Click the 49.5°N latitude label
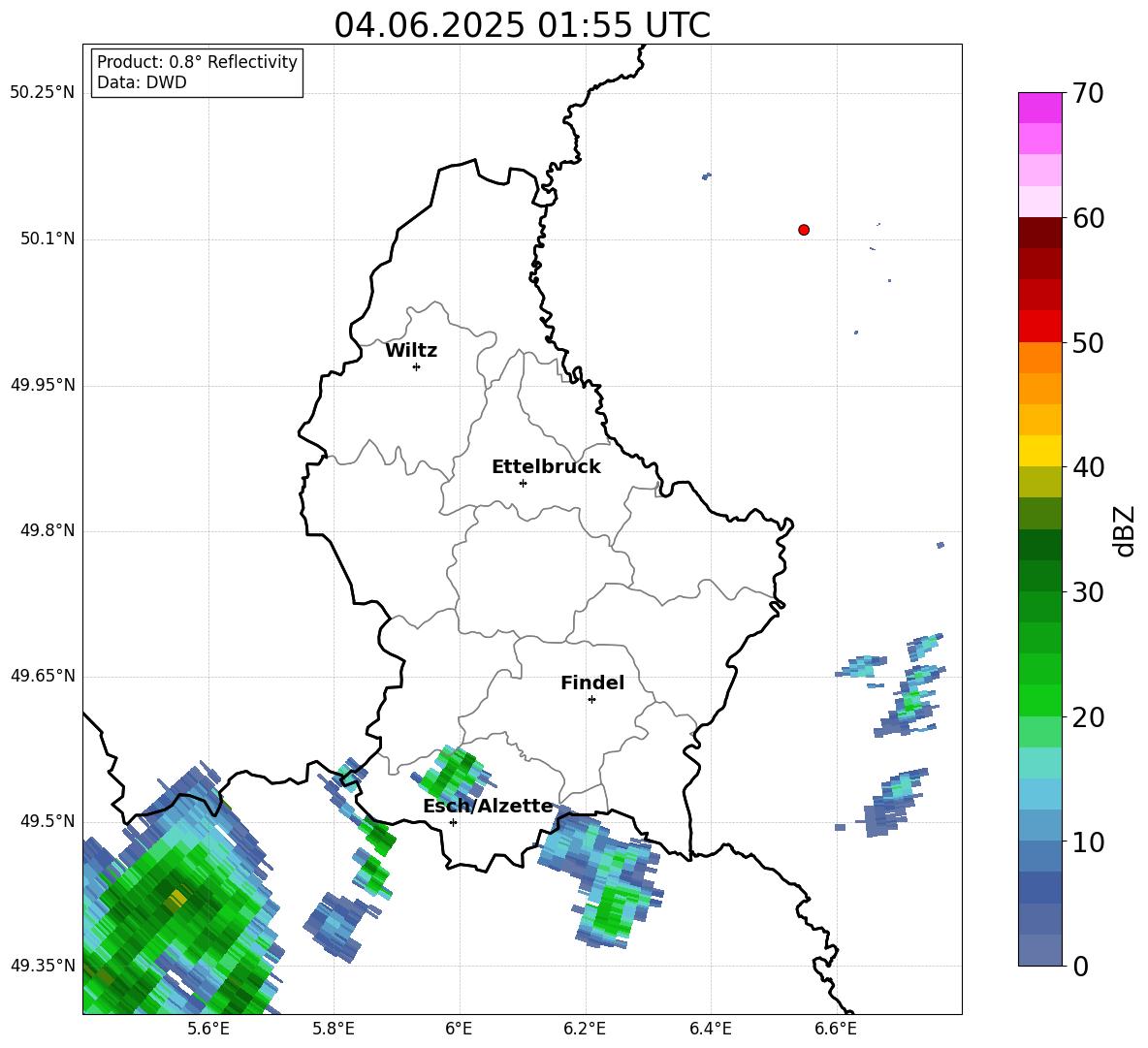Viewport: 1148px width, 1048px height. (47, 821)
